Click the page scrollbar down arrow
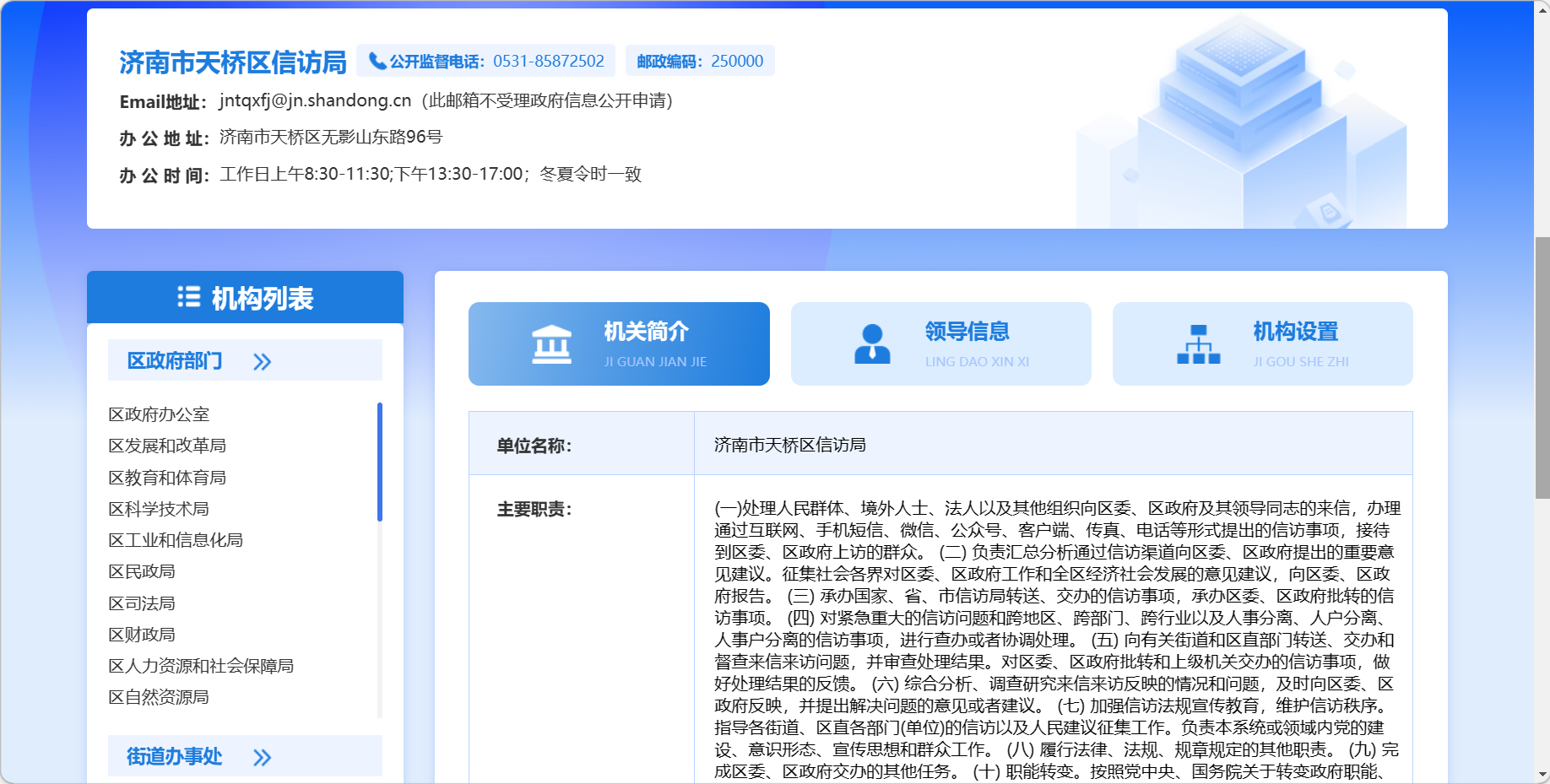 coord(1542,775)
